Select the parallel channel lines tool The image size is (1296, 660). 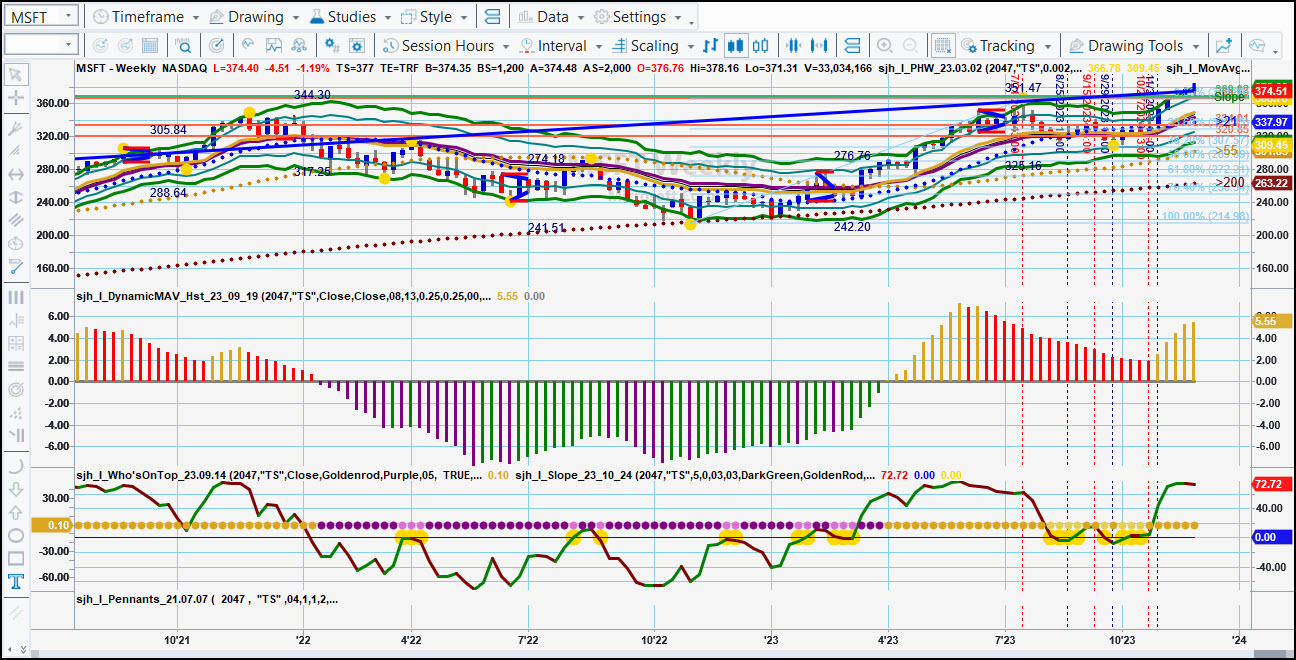15,220
